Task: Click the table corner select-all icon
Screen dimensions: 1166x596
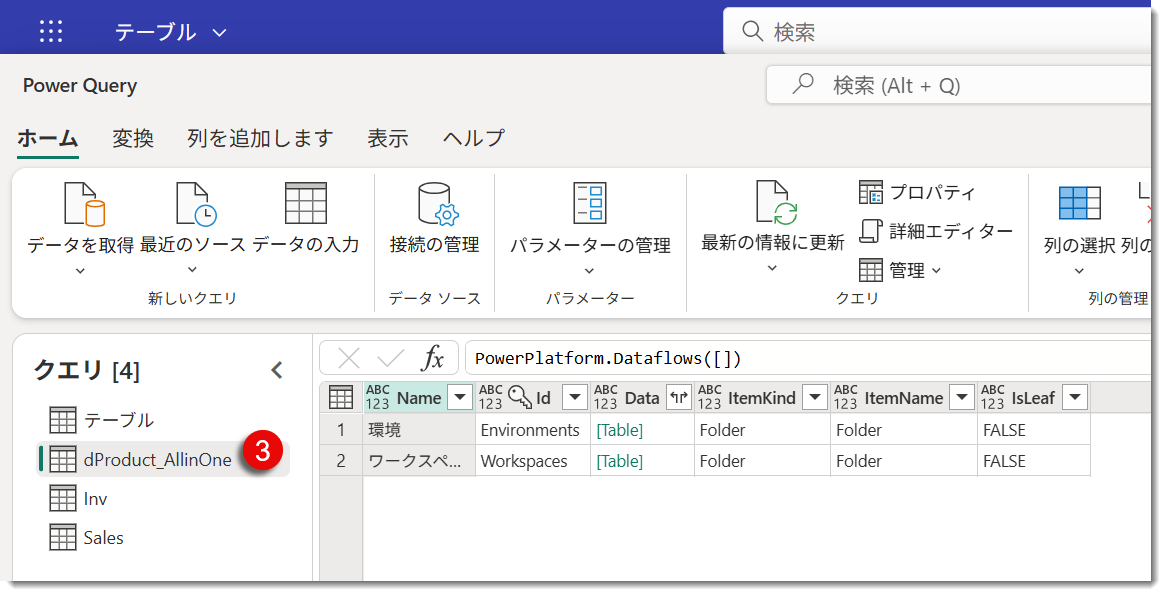Action: point(341,397)
